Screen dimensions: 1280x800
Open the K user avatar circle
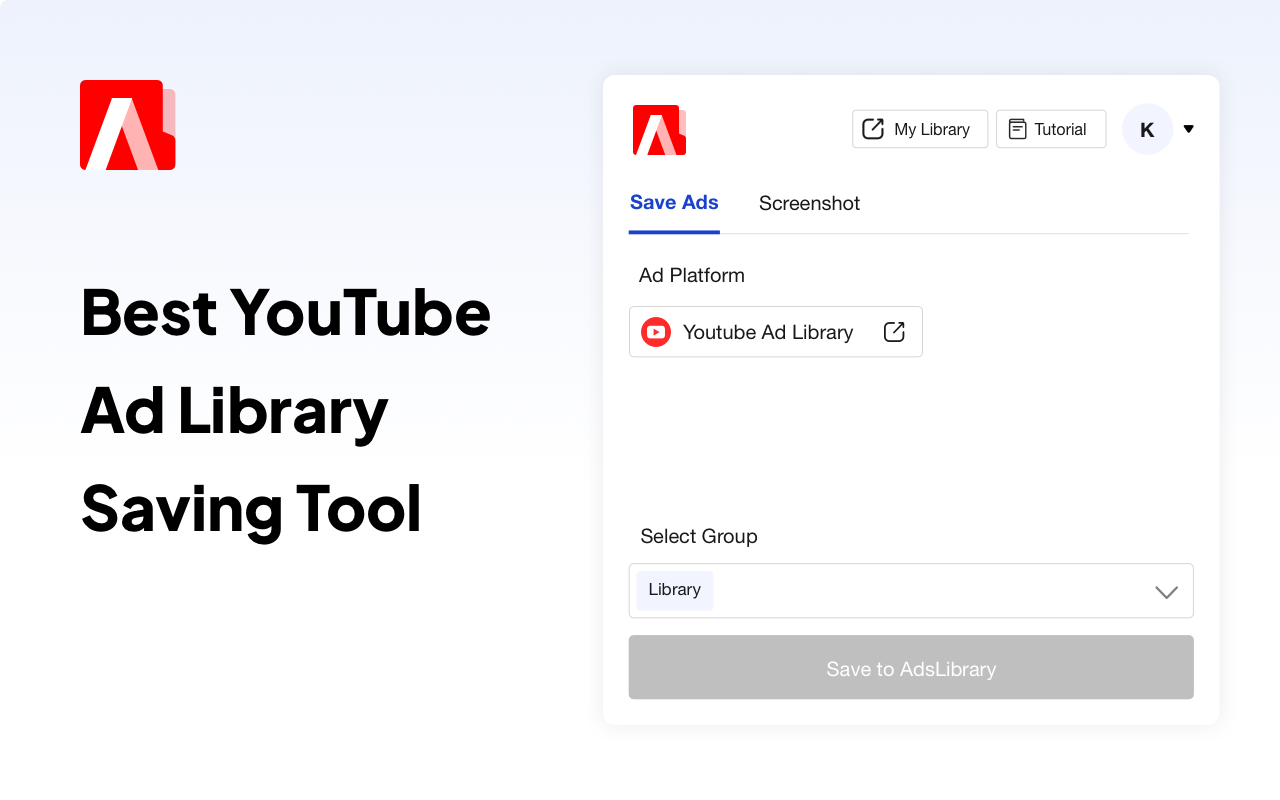point(1147,129)
